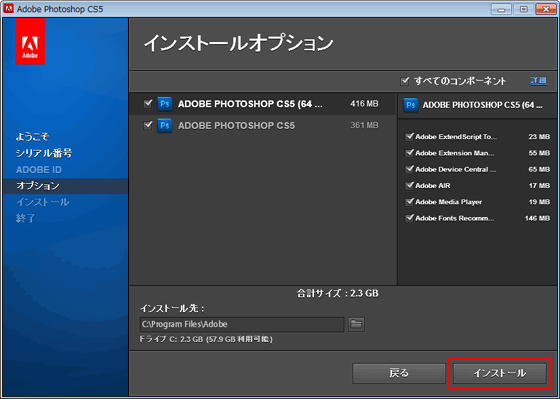Click the ドライブ C: 2.3 GB availability text

[206, 339]
